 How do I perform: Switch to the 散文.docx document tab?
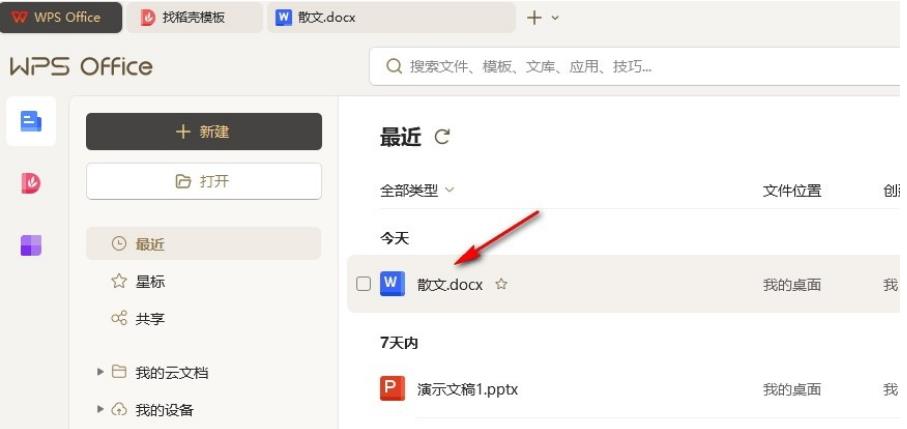point(390,17)
